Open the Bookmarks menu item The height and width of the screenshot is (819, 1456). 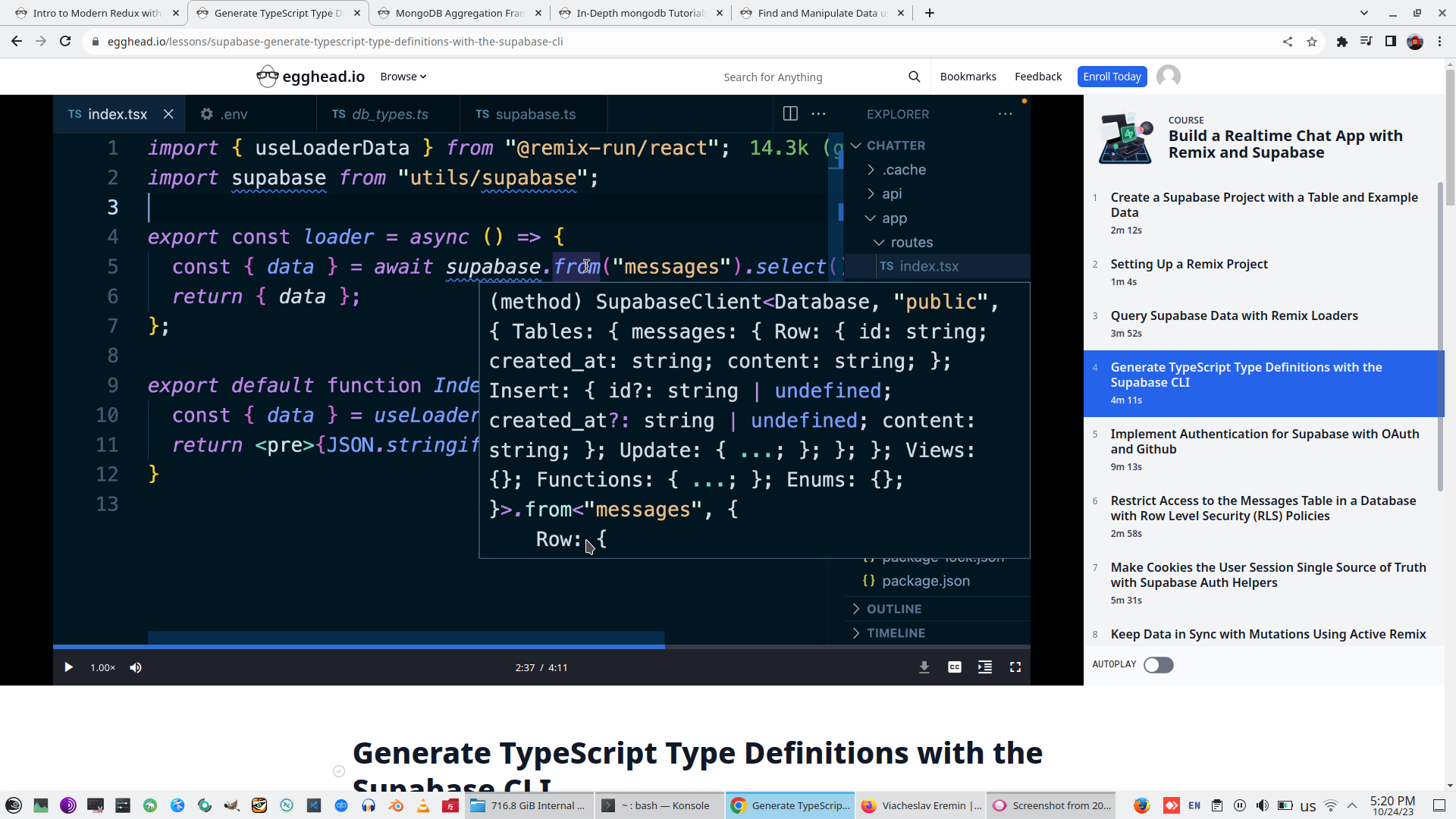pyautogui.click(x=968, y=77)
